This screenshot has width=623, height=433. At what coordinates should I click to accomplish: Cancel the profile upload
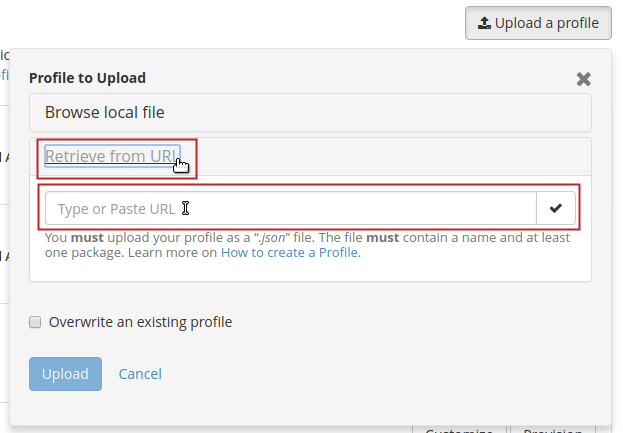click(x=140, y=374)
